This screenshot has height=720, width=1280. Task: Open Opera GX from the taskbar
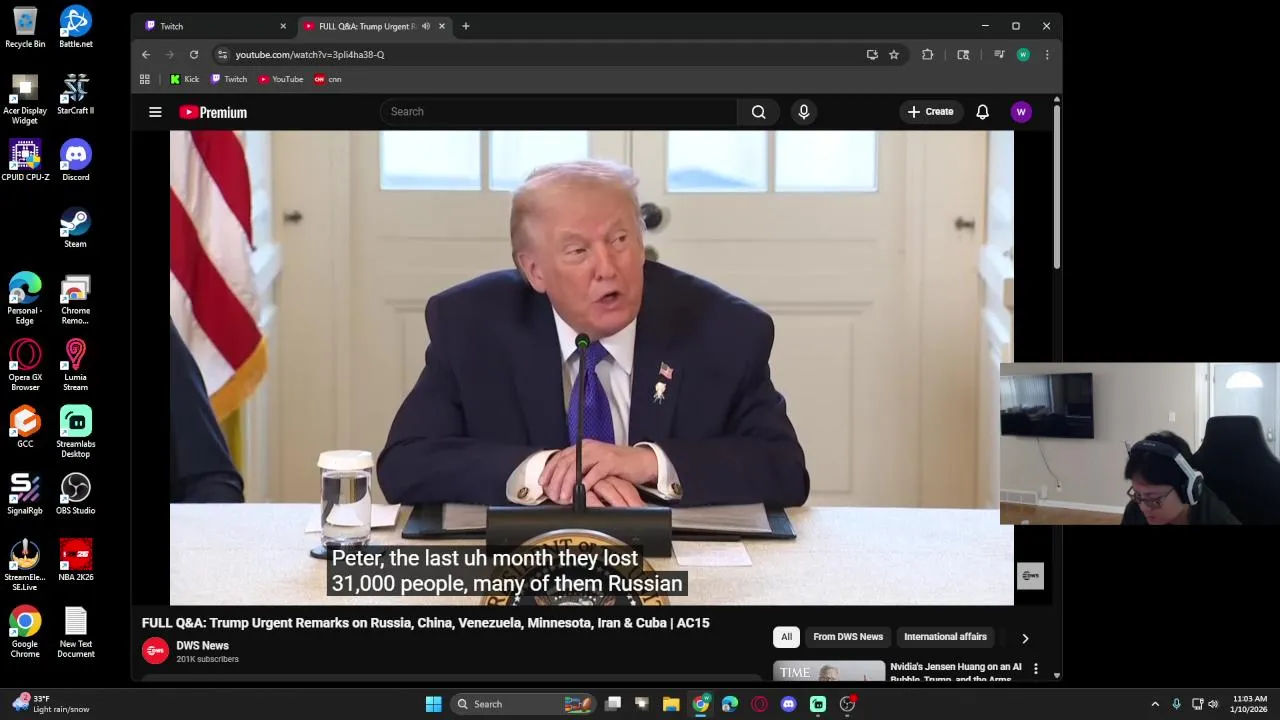click(x=759, y=704)
